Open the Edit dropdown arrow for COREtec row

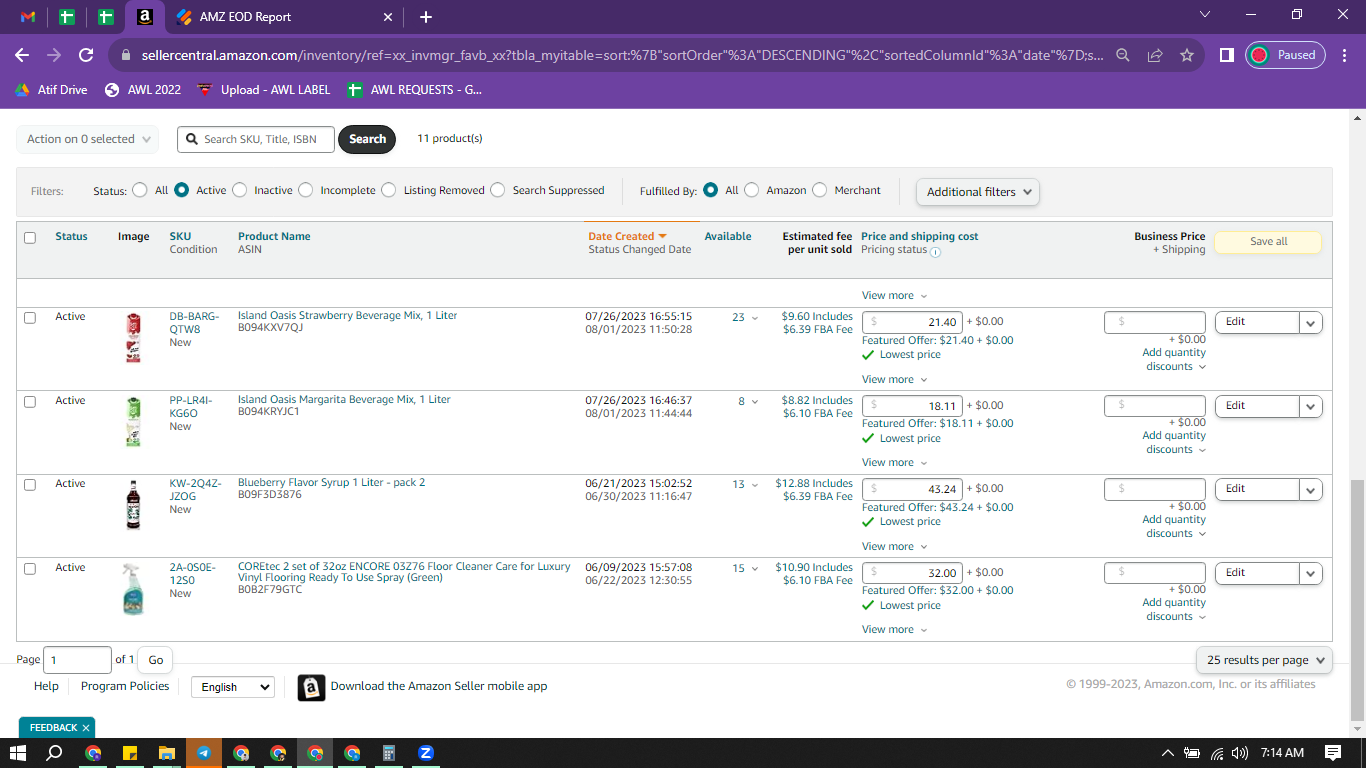coord(1311,573)
